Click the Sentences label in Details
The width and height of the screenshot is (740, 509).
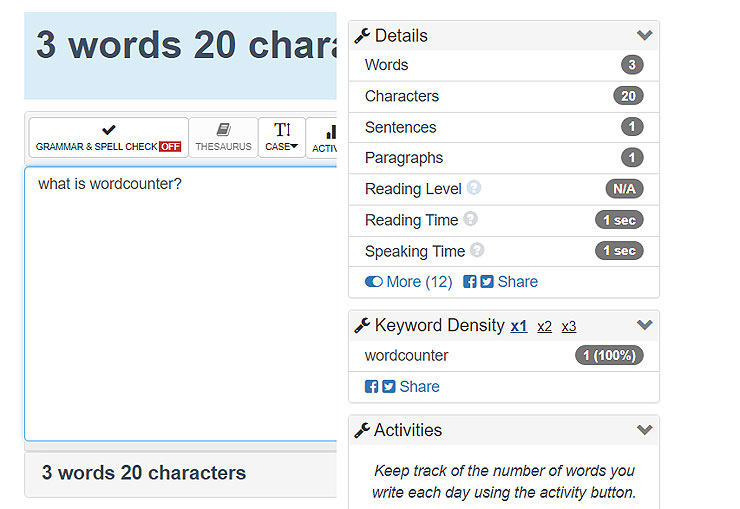[400, 127]
